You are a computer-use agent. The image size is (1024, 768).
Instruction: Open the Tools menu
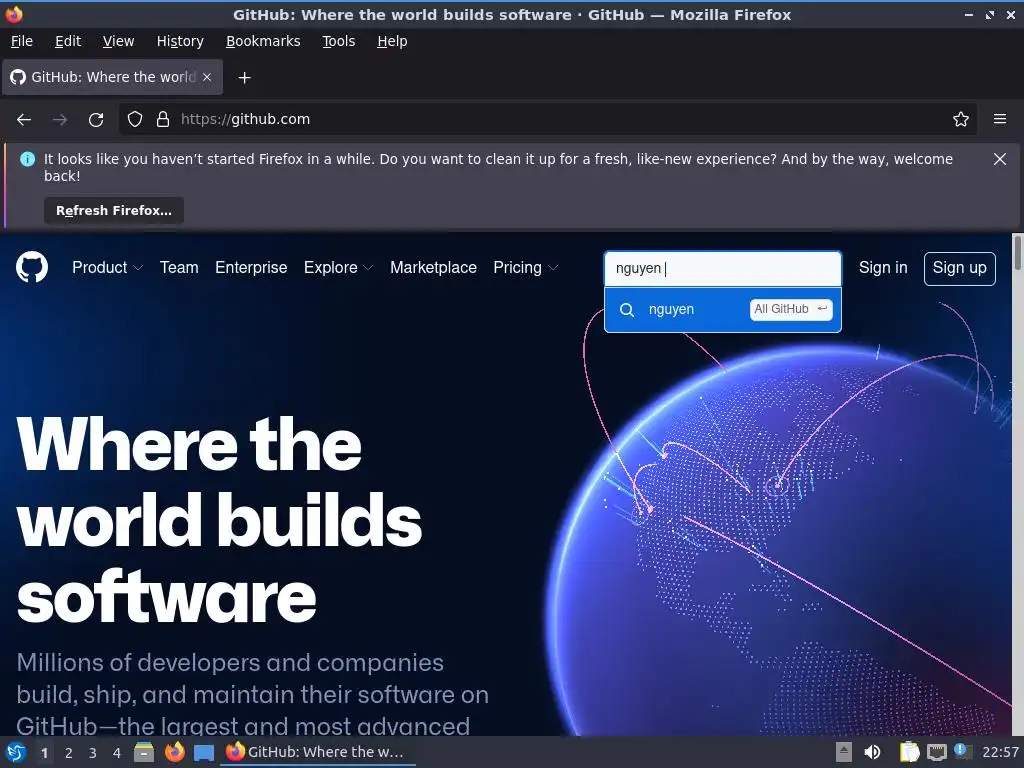coord(338,41)
